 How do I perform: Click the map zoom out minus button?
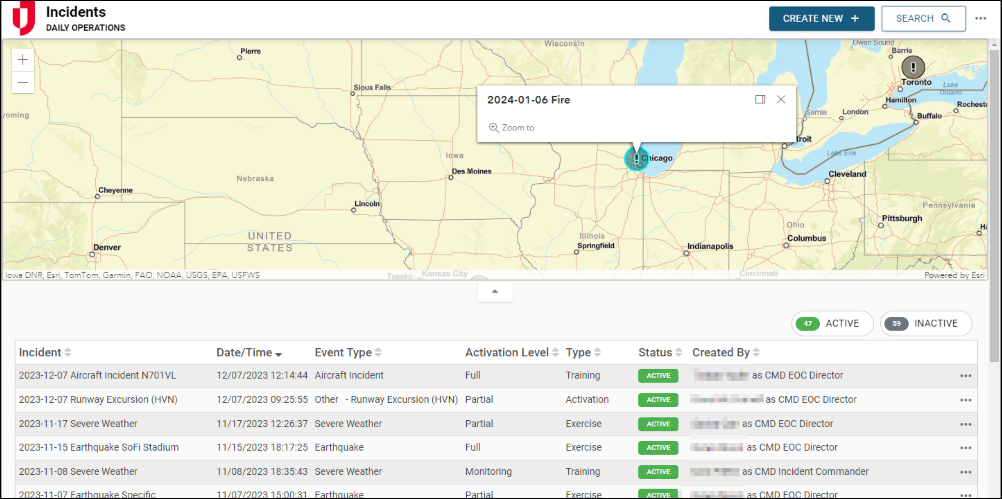(23, 82)
